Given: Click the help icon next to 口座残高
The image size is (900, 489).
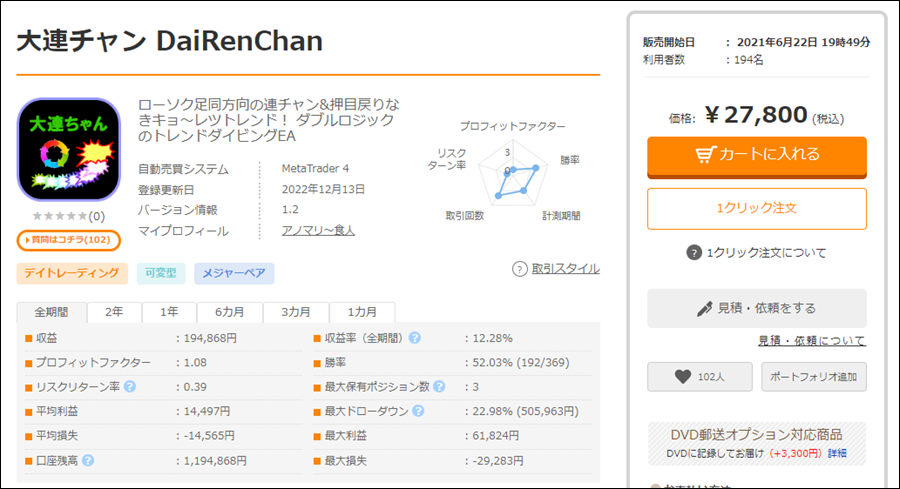Looking at the screenshot, I should [x=88, y=460].
